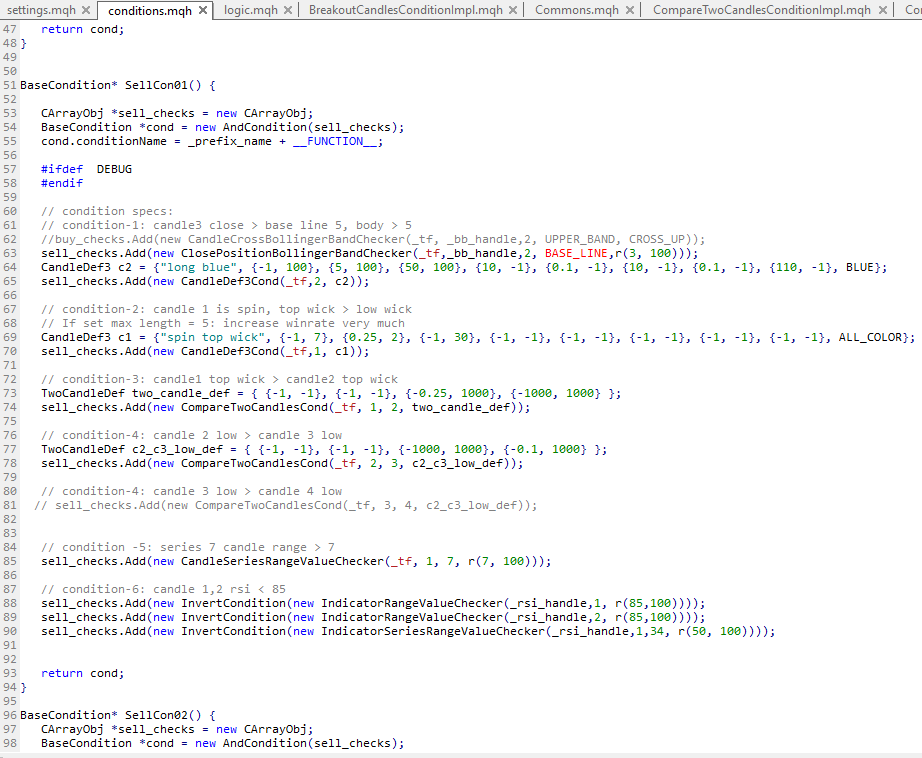The width and height of the screenshot is (922, 758).
Task: Switch to Commons.mqh tab
Action: (x=577, y=10)
